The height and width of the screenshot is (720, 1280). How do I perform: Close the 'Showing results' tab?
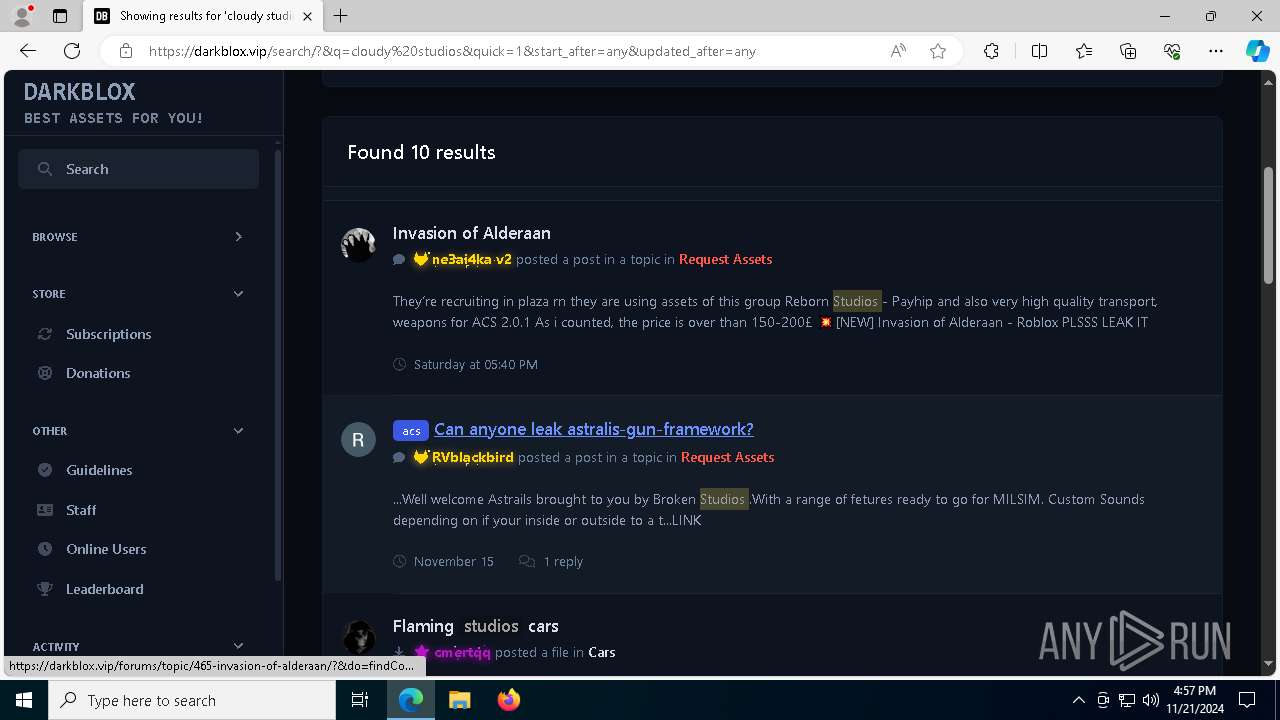[308, 16]
